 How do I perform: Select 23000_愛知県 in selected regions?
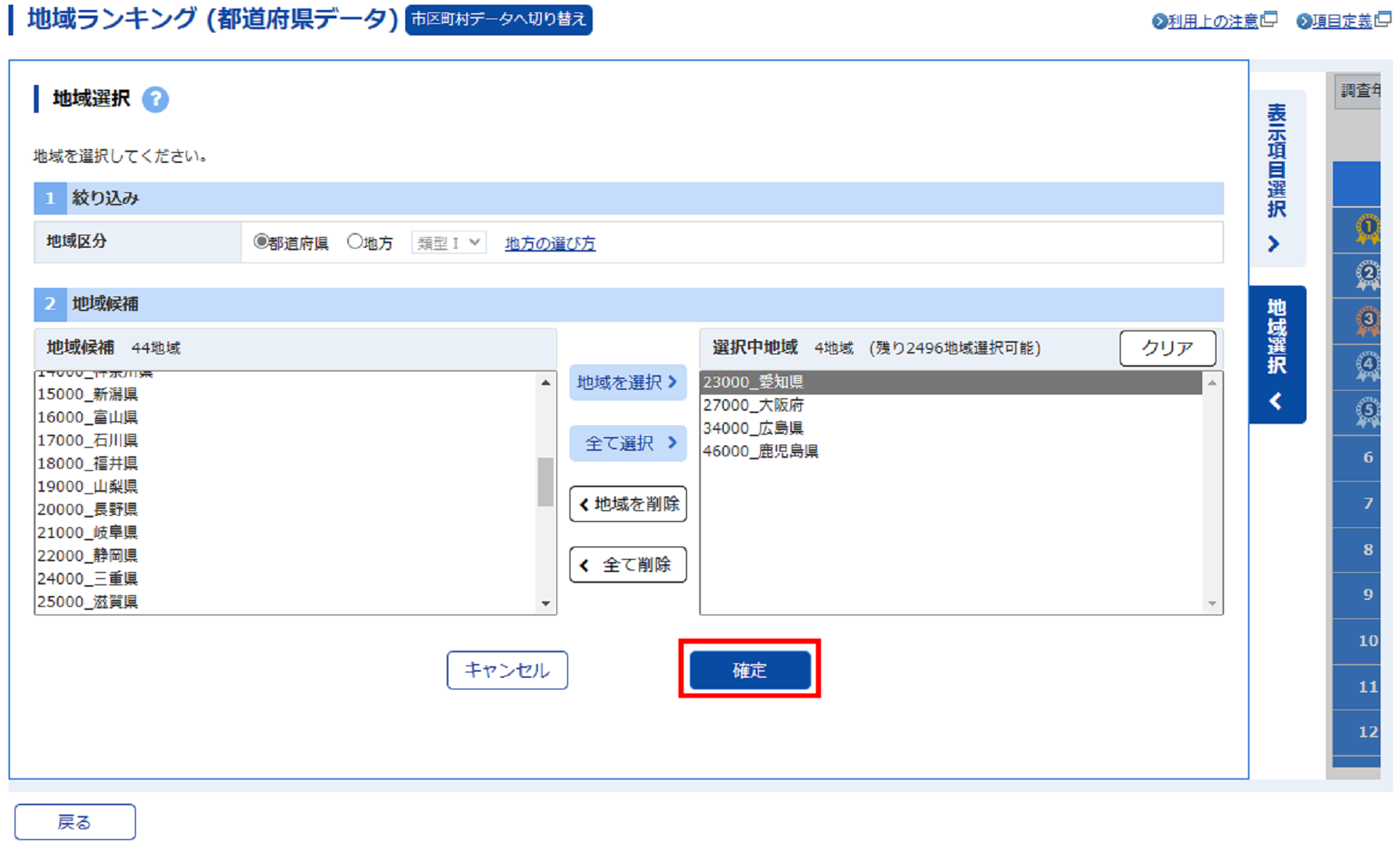coord(951,382)
